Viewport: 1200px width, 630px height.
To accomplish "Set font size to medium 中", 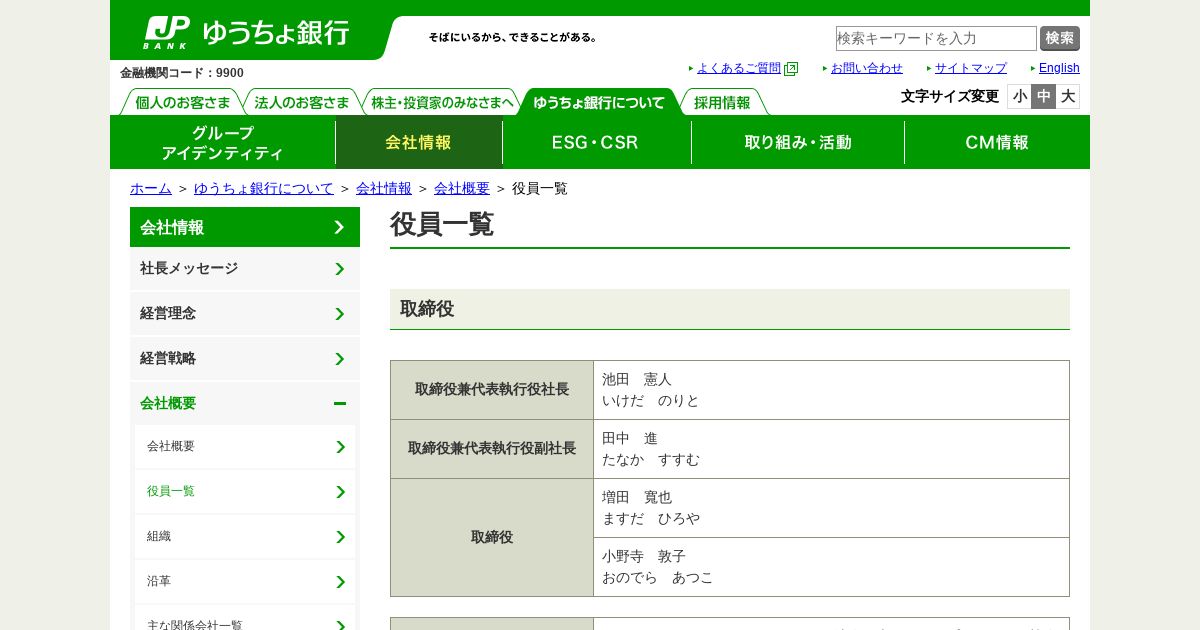I will pos(1043,96).
